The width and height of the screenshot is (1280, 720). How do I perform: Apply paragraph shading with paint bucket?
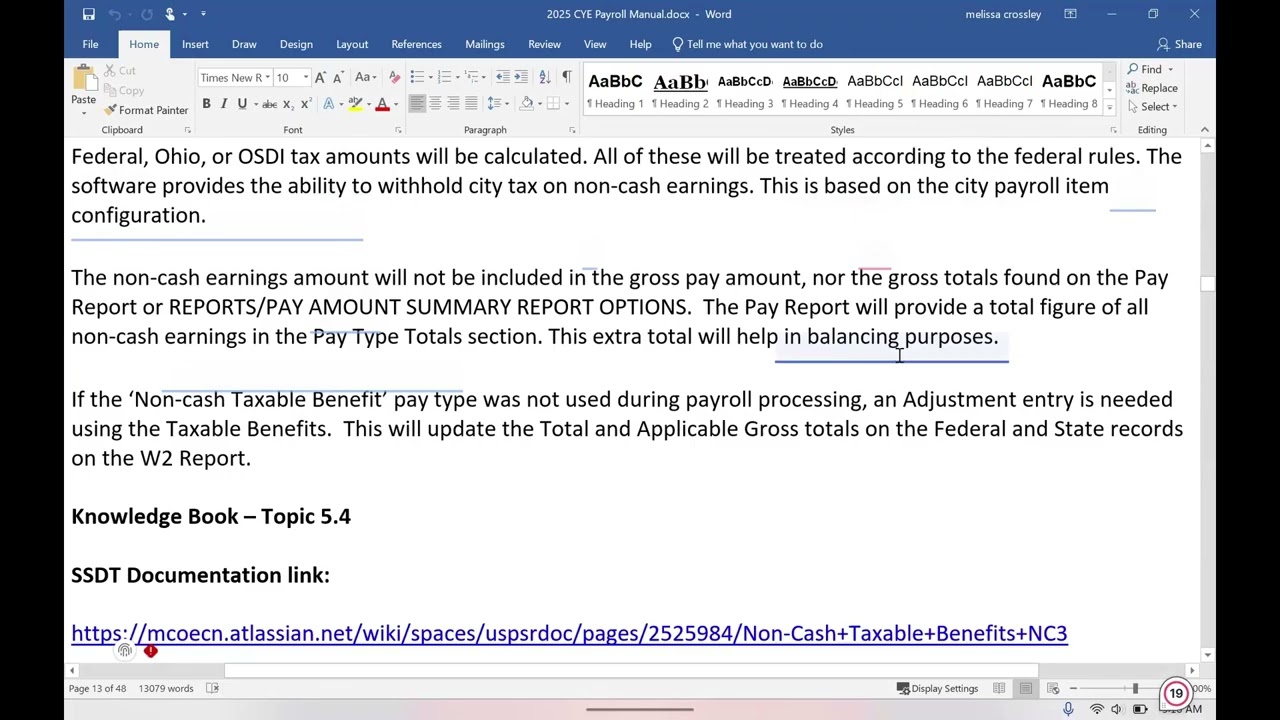click(x=526, y=104)
